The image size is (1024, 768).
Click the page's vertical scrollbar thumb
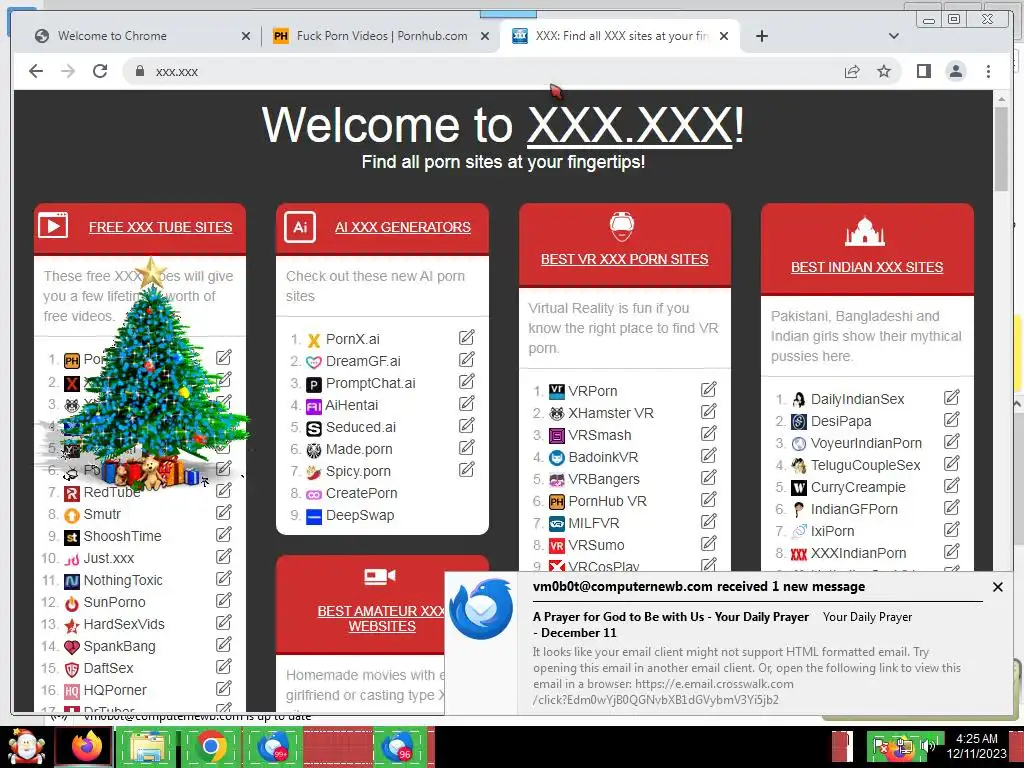pos(1001,149)
